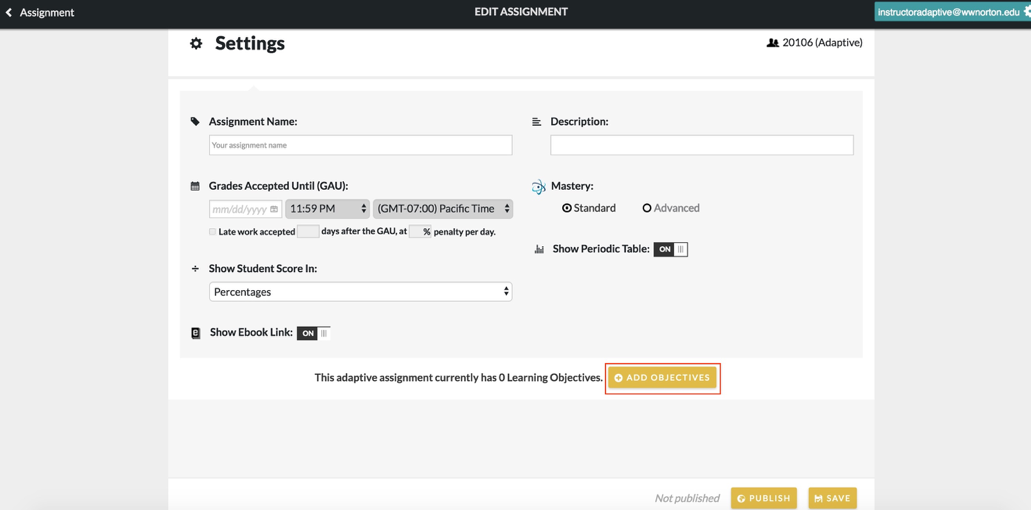Select the Standard mastery option
The image size is (1031, 510).
coord(567,208)
